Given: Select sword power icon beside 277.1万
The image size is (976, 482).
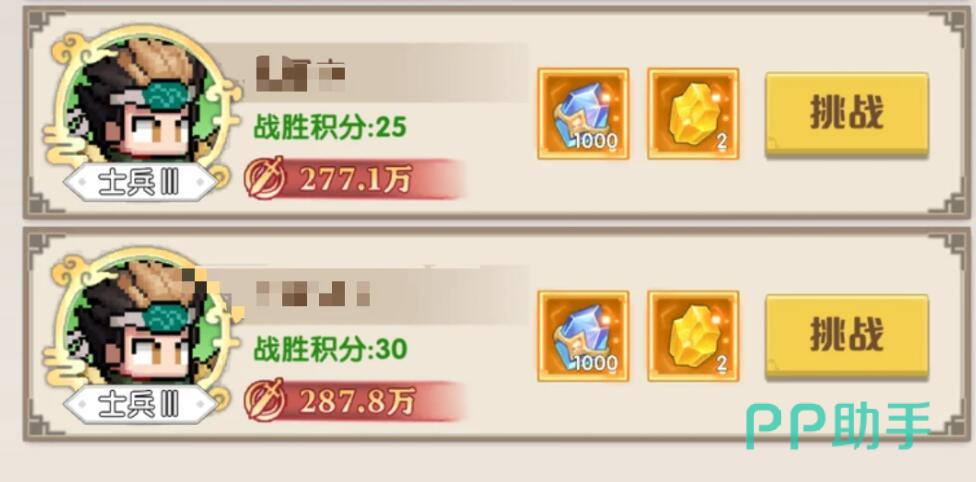Looking at the screenshot, I should tap(265, 178).
